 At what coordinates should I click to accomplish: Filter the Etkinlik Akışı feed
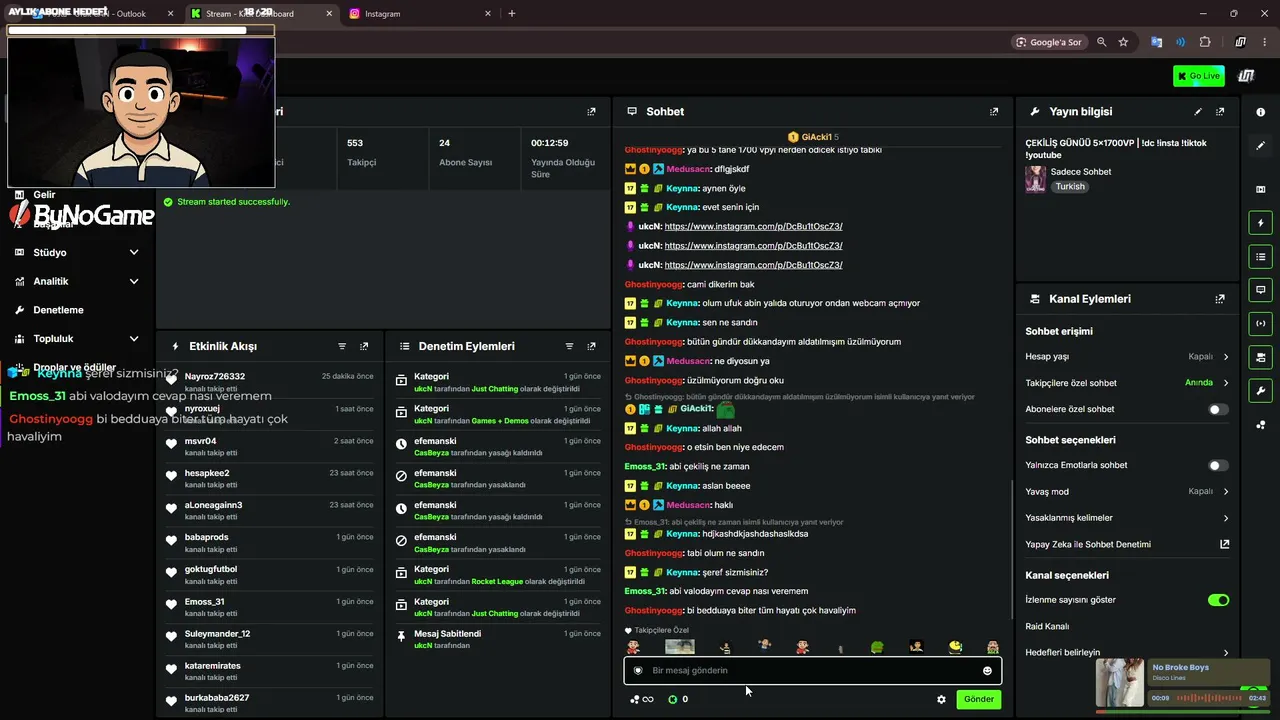coord(342,346)
